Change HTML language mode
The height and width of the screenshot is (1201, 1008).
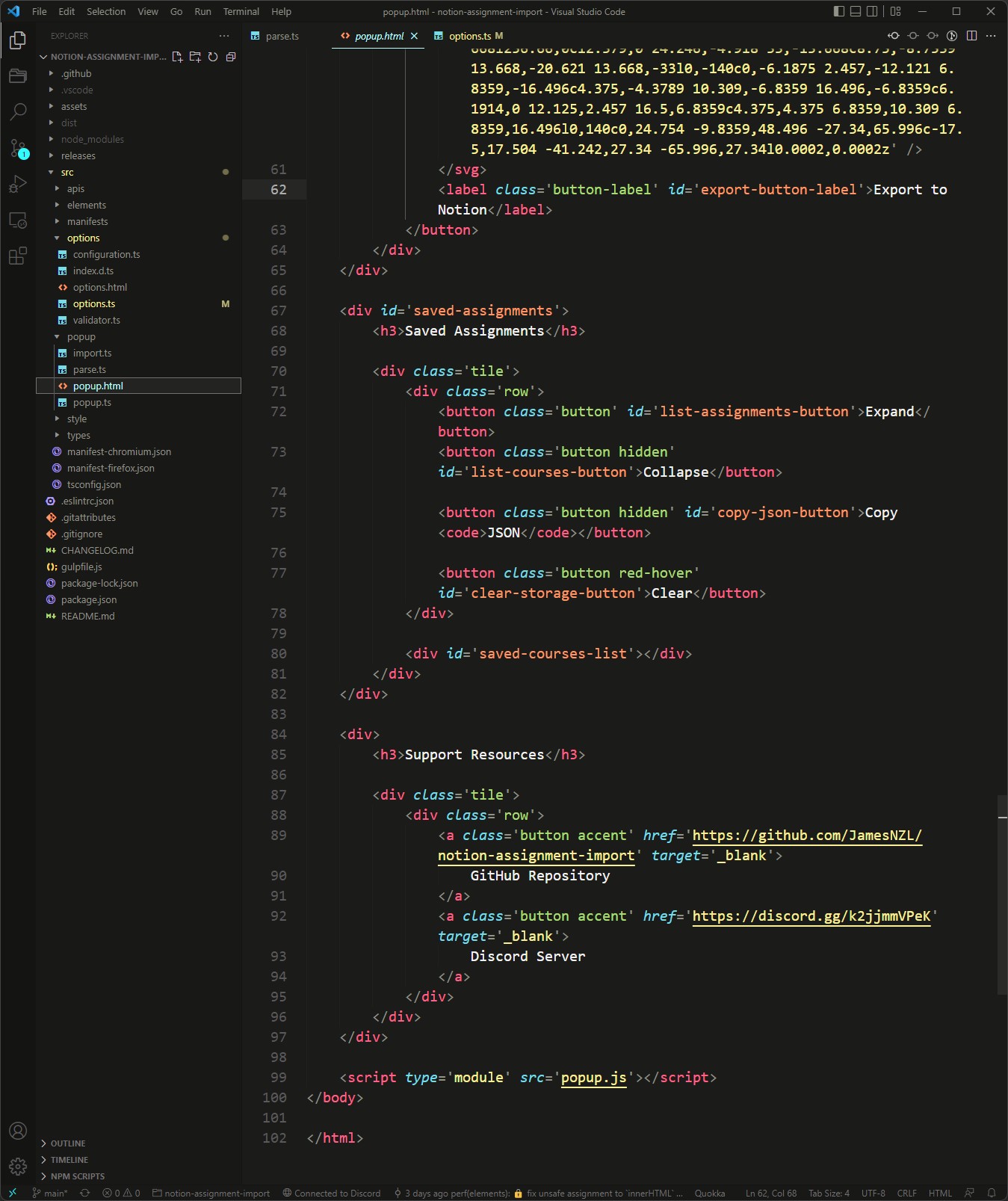tap(940, 1193)
